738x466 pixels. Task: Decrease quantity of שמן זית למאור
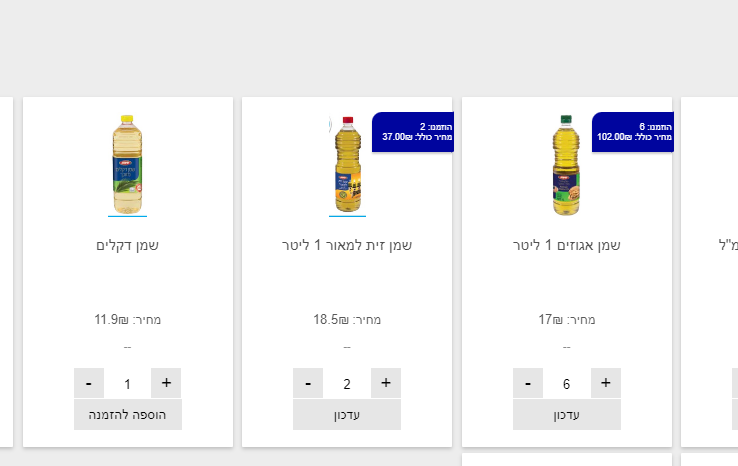click(x=308, y=383)
